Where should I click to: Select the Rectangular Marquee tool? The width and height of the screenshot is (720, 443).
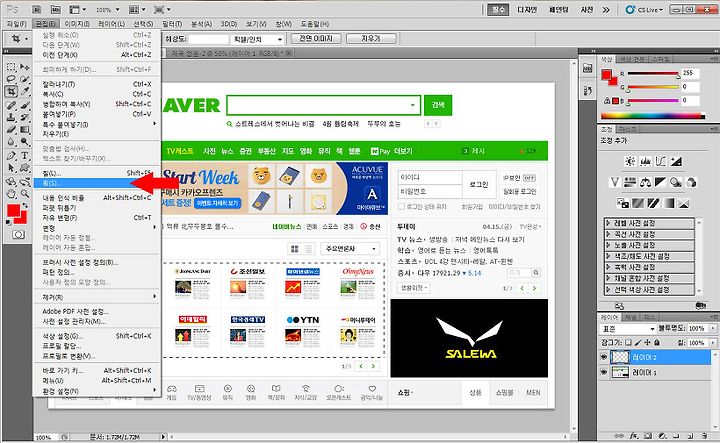(x=11, y=67)
